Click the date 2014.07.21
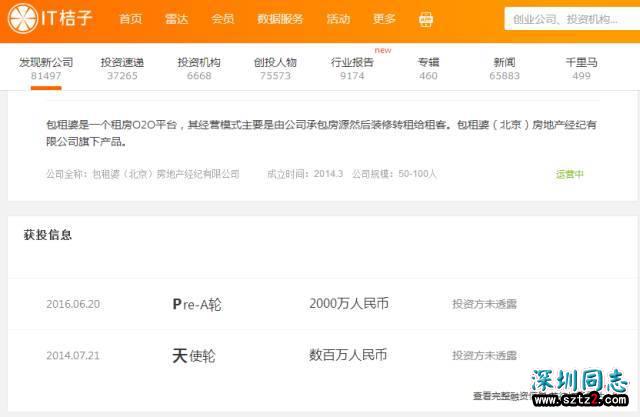The width and height of the screenshot is (640, 417). [73, 355]
